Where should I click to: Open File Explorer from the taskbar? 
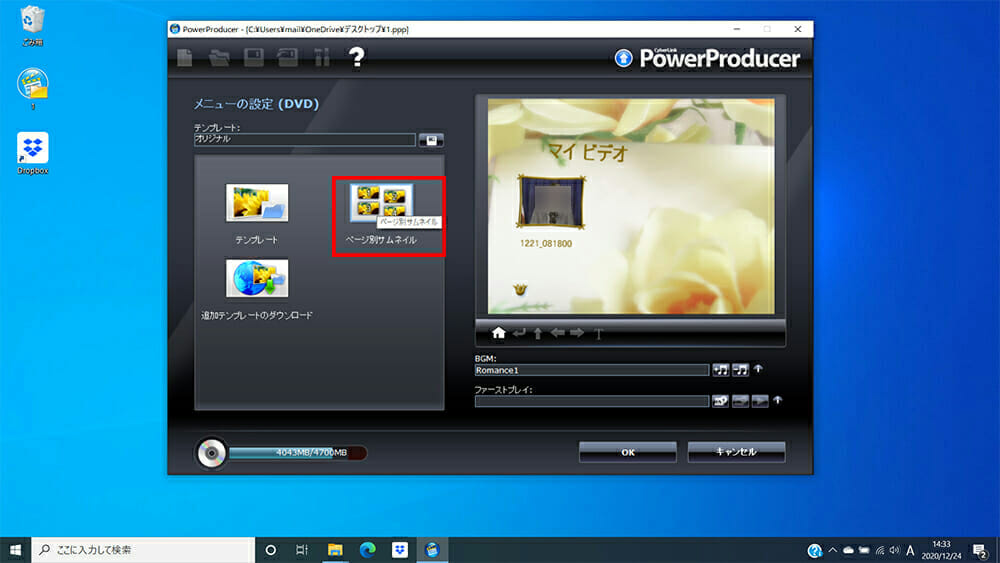tap(335, 550)
